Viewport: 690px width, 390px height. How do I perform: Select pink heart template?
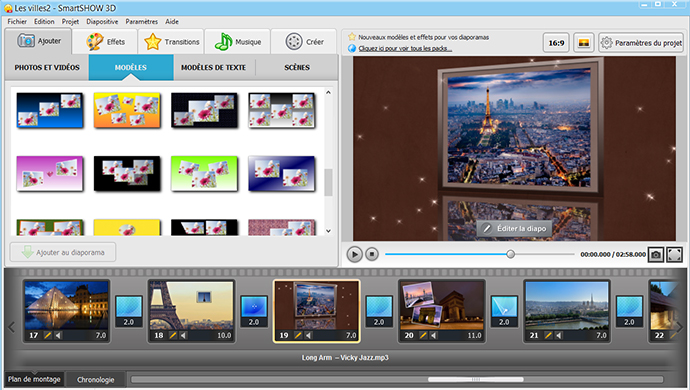click(50, 173)
